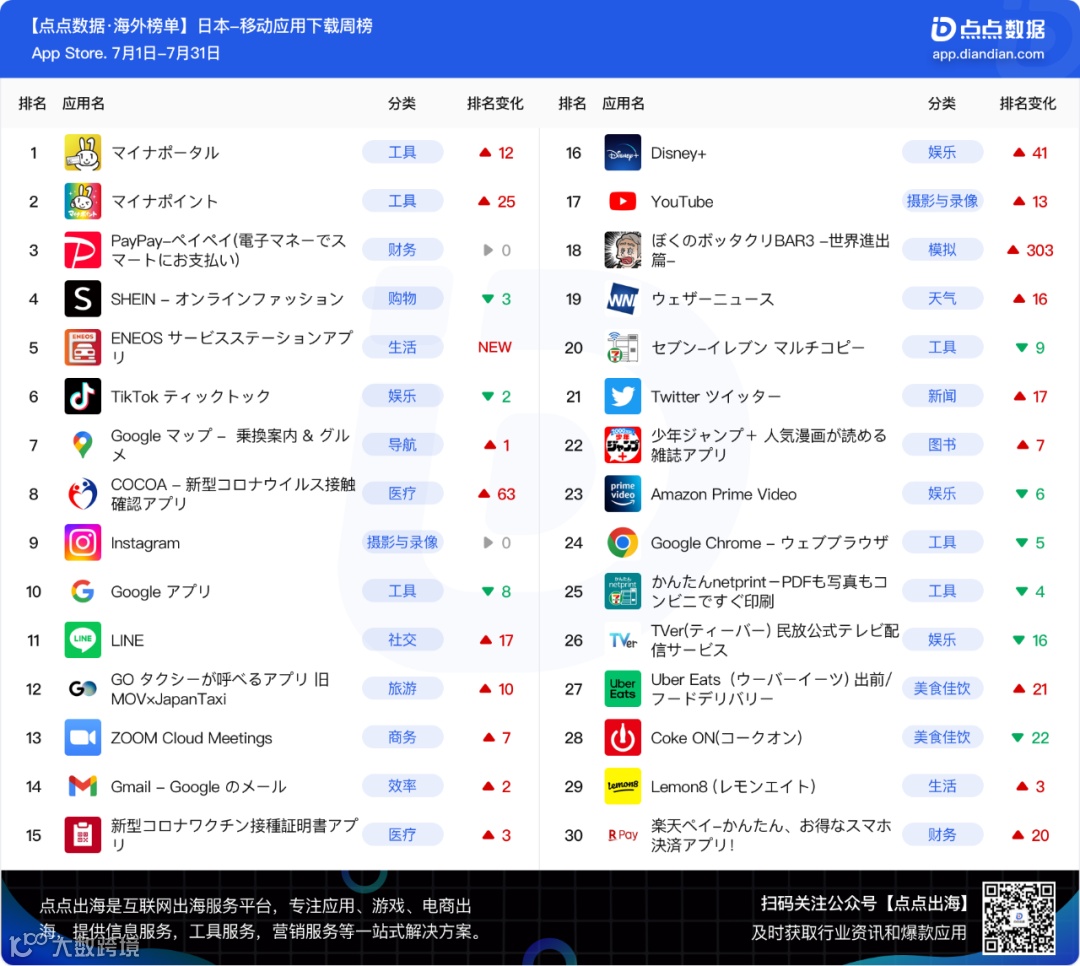Select the 社交 tag for LINE
Viewport: 1080px width, 966px height.
[402, 639]
